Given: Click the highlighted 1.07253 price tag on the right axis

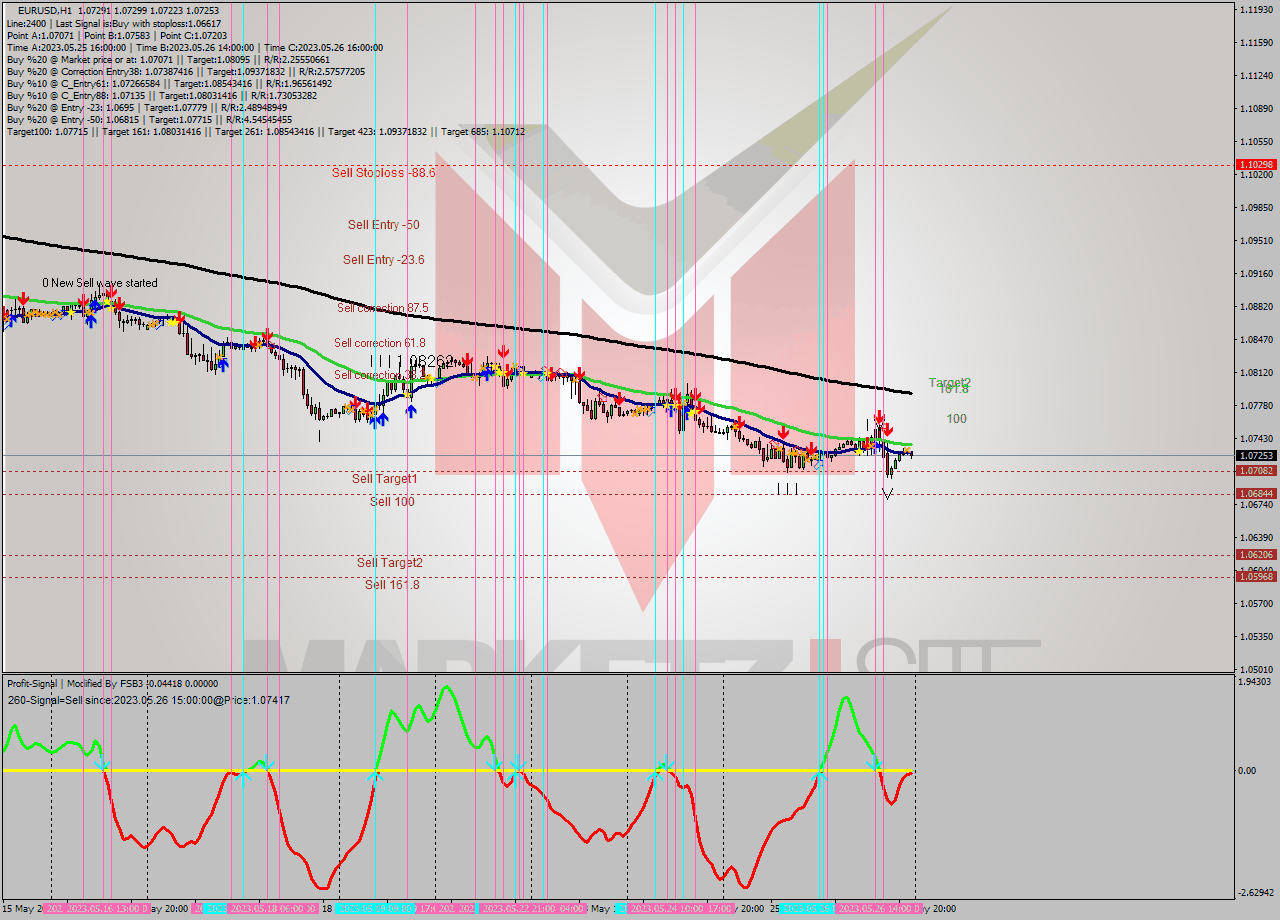Looking at the screenshot, I should click(x=1252, y=455).
